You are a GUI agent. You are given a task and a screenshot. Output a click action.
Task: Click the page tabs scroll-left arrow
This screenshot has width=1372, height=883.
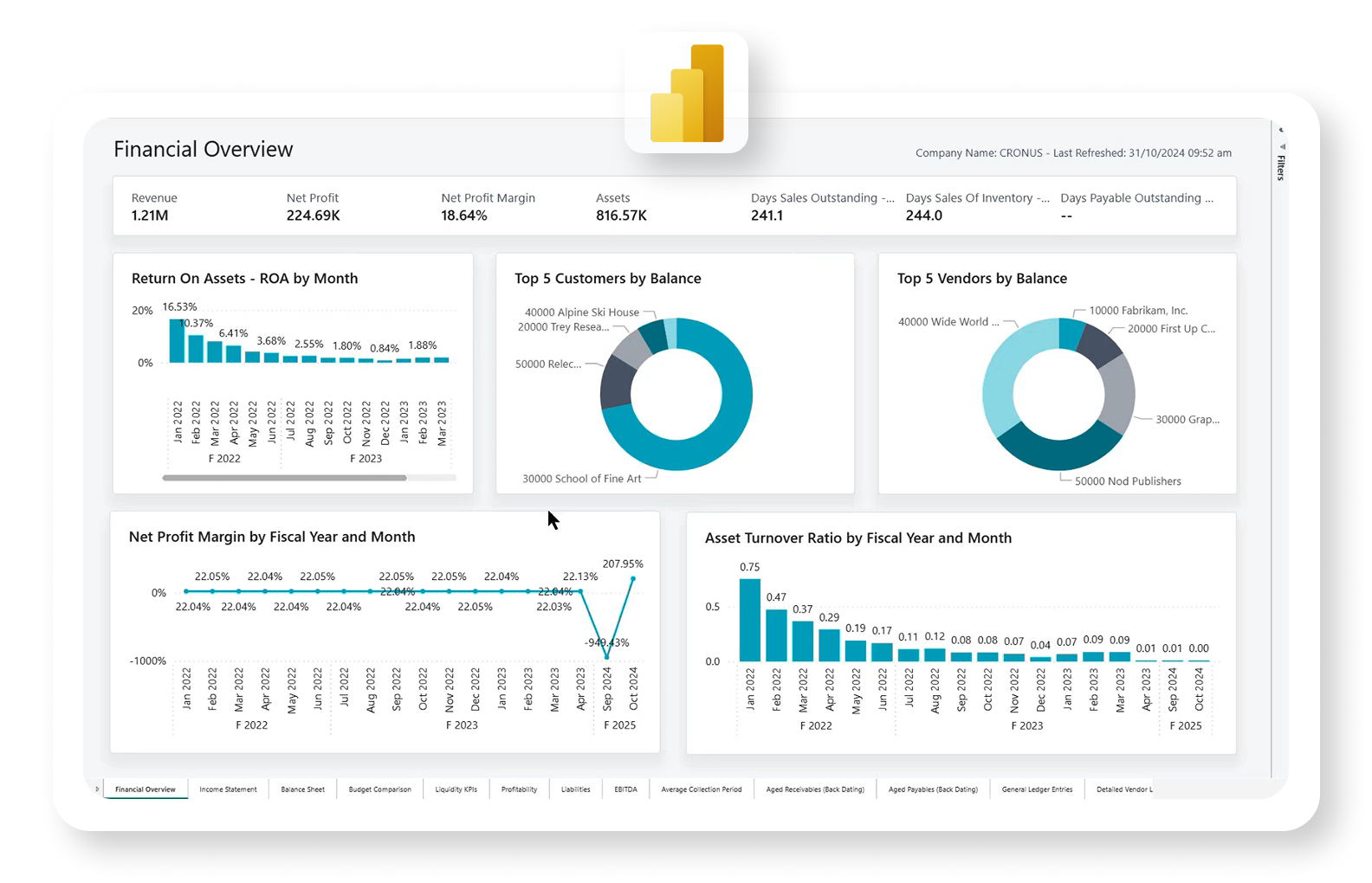click(97, 789)
